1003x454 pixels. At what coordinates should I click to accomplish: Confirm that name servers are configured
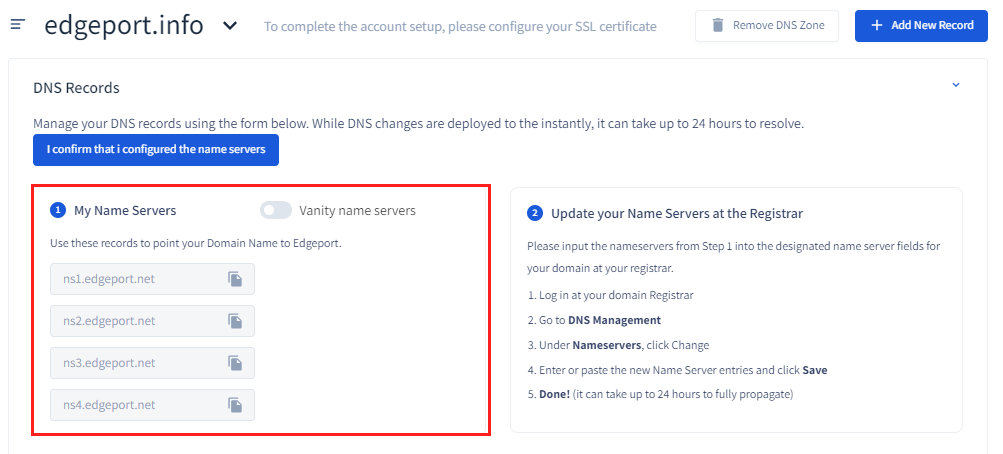[x=156, y=150]
